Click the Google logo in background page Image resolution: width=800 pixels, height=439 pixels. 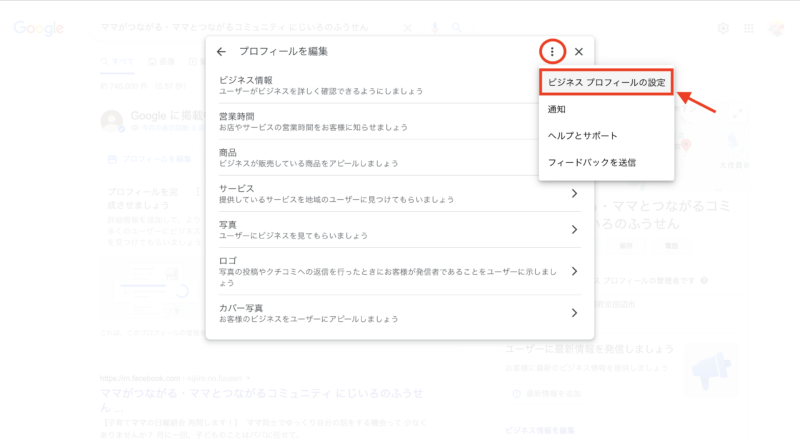[39, 28]
